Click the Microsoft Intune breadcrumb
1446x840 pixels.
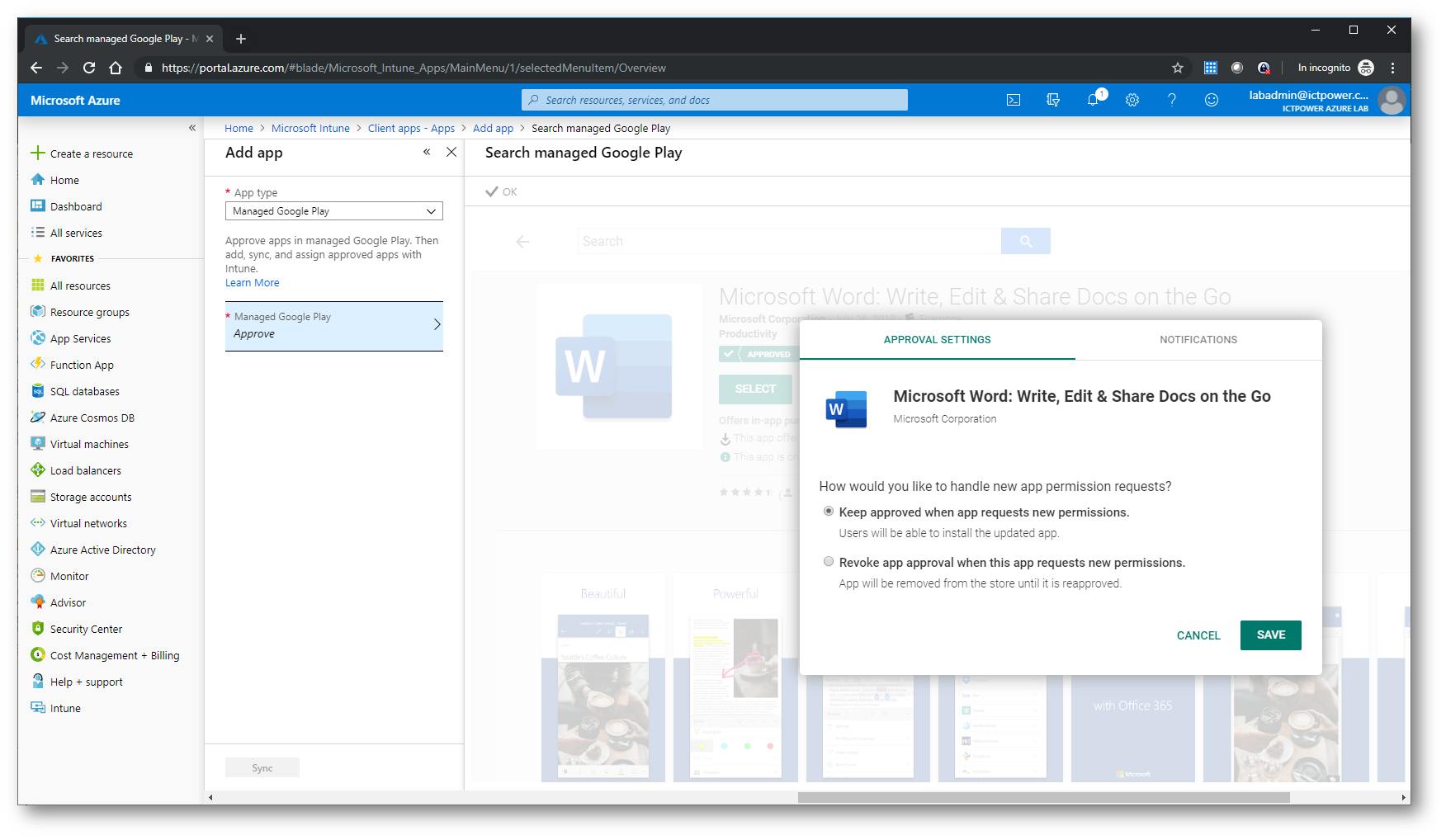(x=310, y=129)
